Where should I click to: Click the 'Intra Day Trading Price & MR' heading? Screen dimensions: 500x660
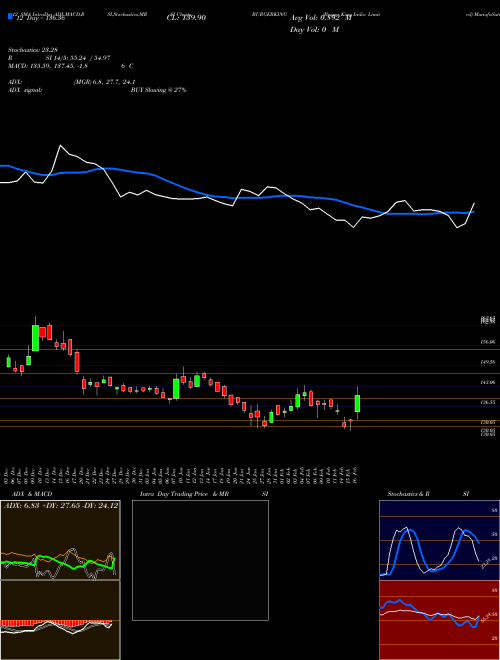pyautogui.click(x=184, y=494)
